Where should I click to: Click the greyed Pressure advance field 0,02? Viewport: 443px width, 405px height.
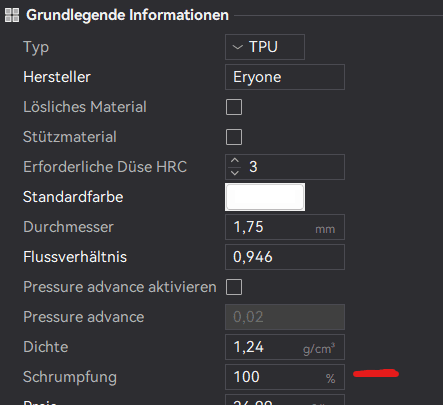285,317
